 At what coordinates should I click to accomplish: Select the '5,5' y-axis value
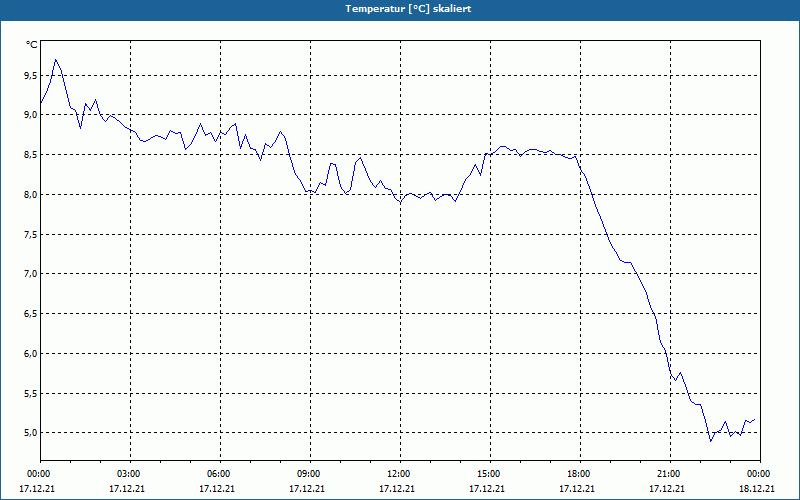(x=31, y=393)
